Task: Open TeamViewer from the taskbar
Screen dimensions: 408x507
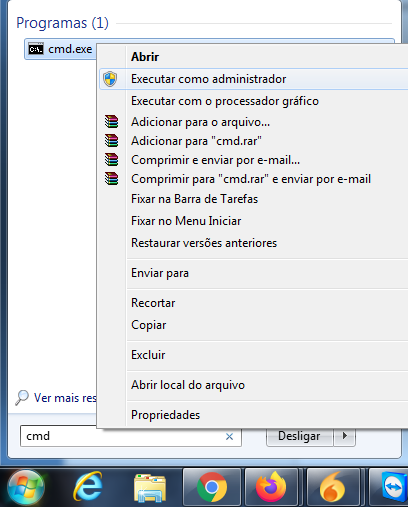Action: 393,487
